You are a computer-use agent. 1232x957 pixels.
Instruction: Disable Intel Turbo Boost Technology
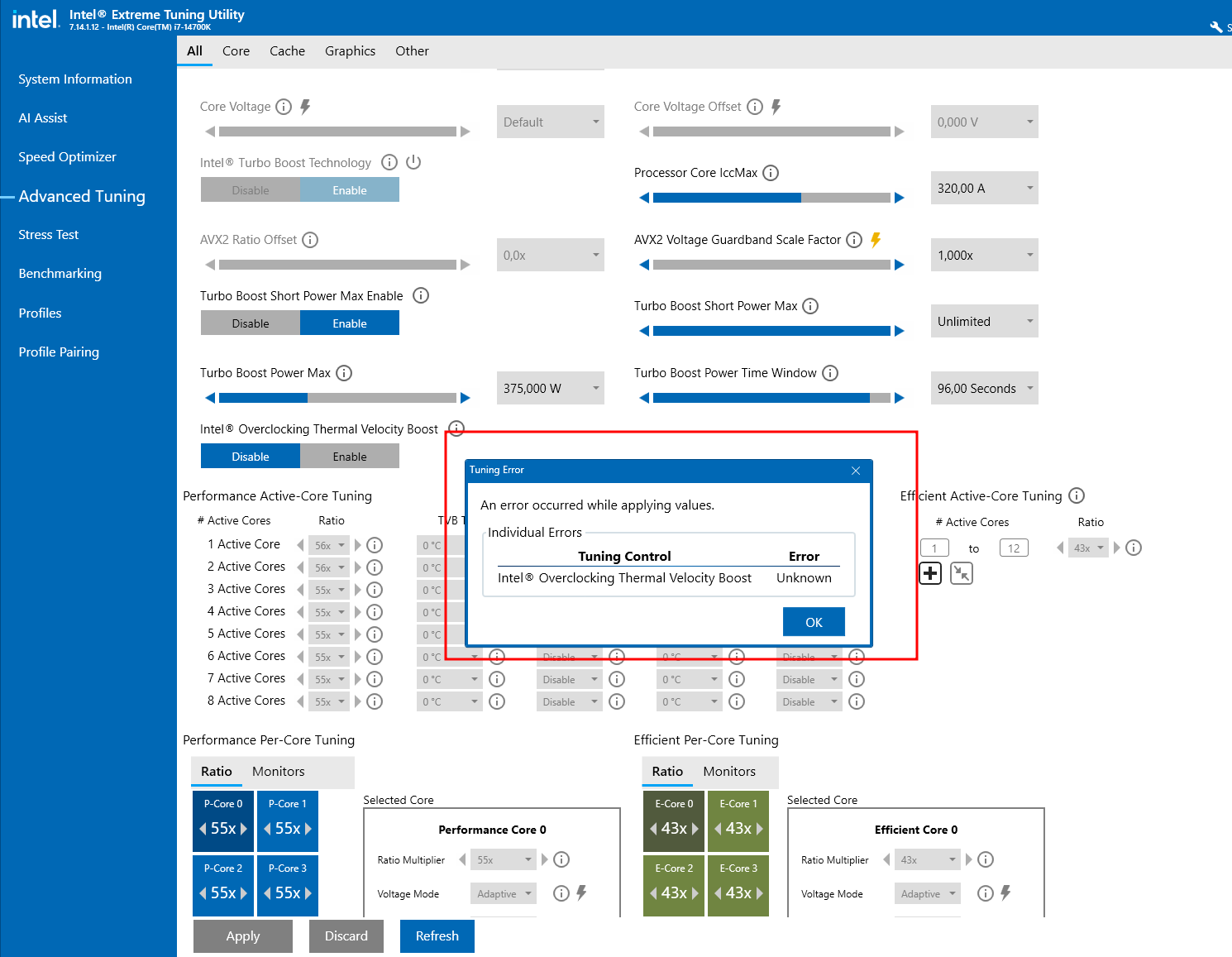point(251,190)
